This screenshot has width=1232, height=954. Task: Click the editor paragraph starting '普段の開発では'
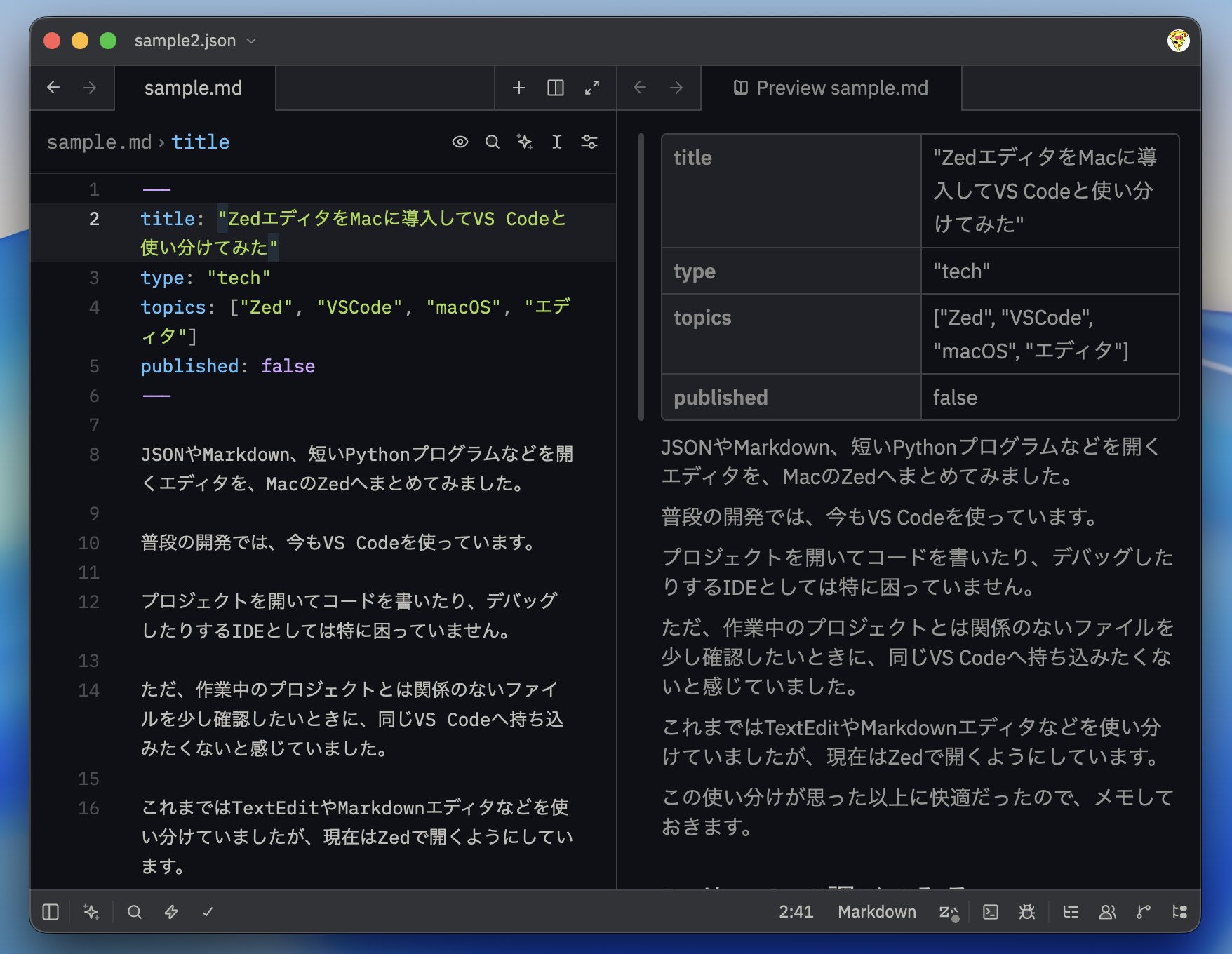click(340, 543)
